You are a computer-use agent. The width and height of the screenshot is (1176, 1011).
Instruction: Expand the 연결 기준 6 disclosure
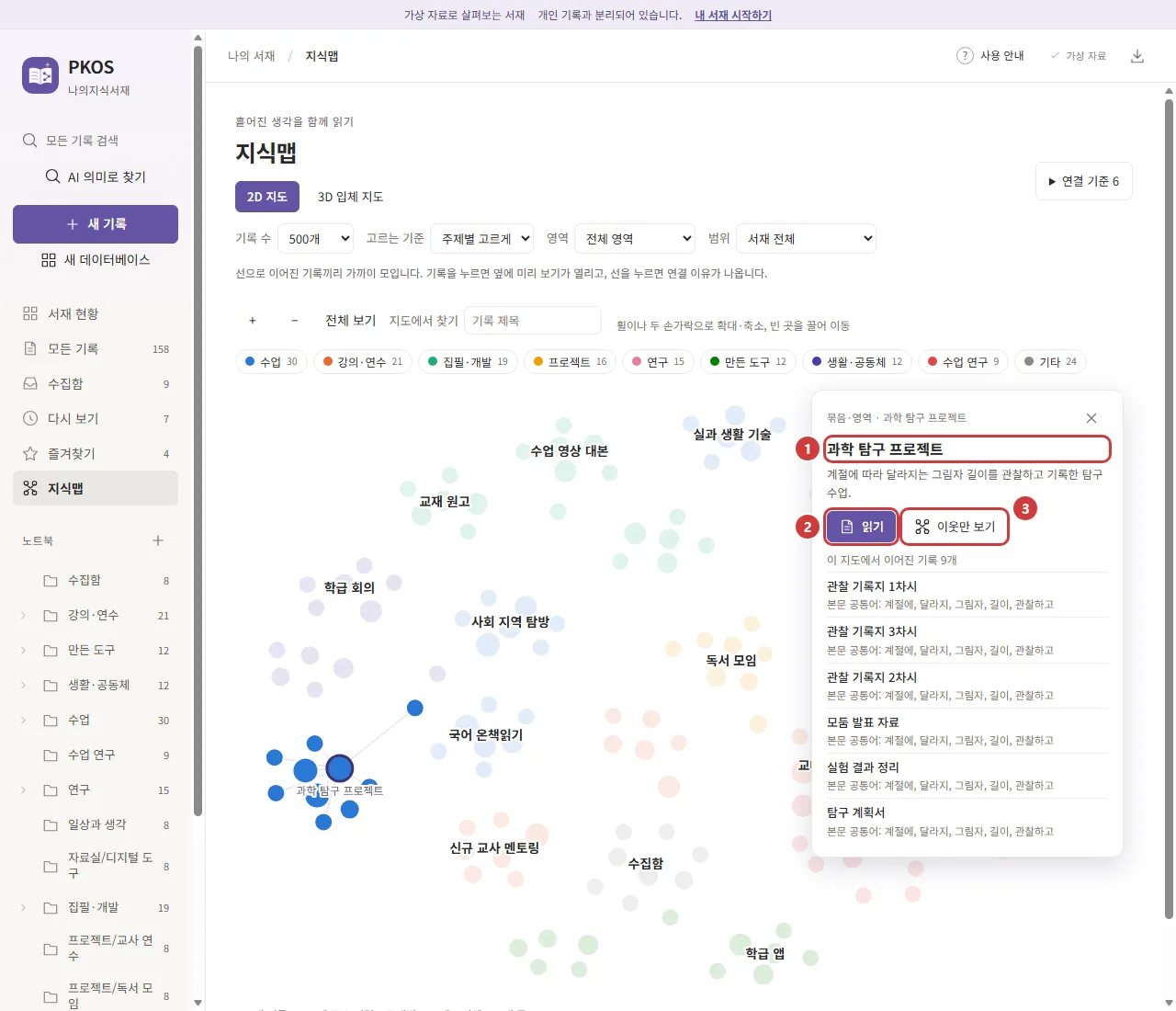1084,181
